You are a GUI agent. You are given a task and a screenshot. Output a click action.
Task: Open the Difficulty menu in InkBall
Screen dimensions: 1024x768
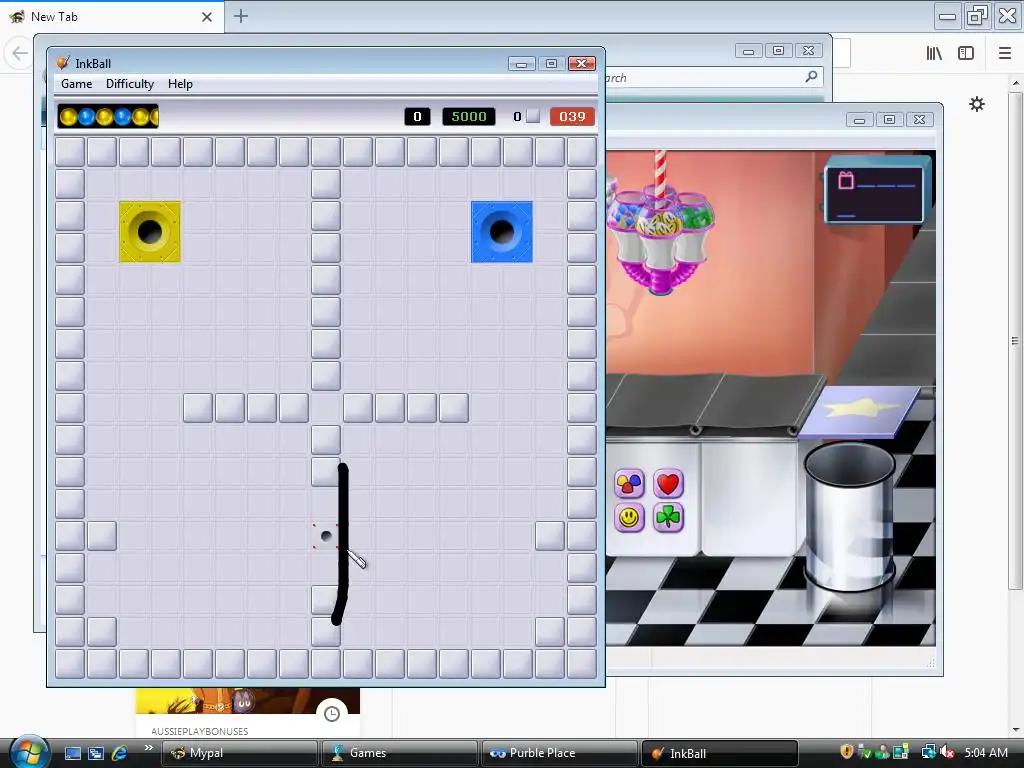(x=130, y=84)
